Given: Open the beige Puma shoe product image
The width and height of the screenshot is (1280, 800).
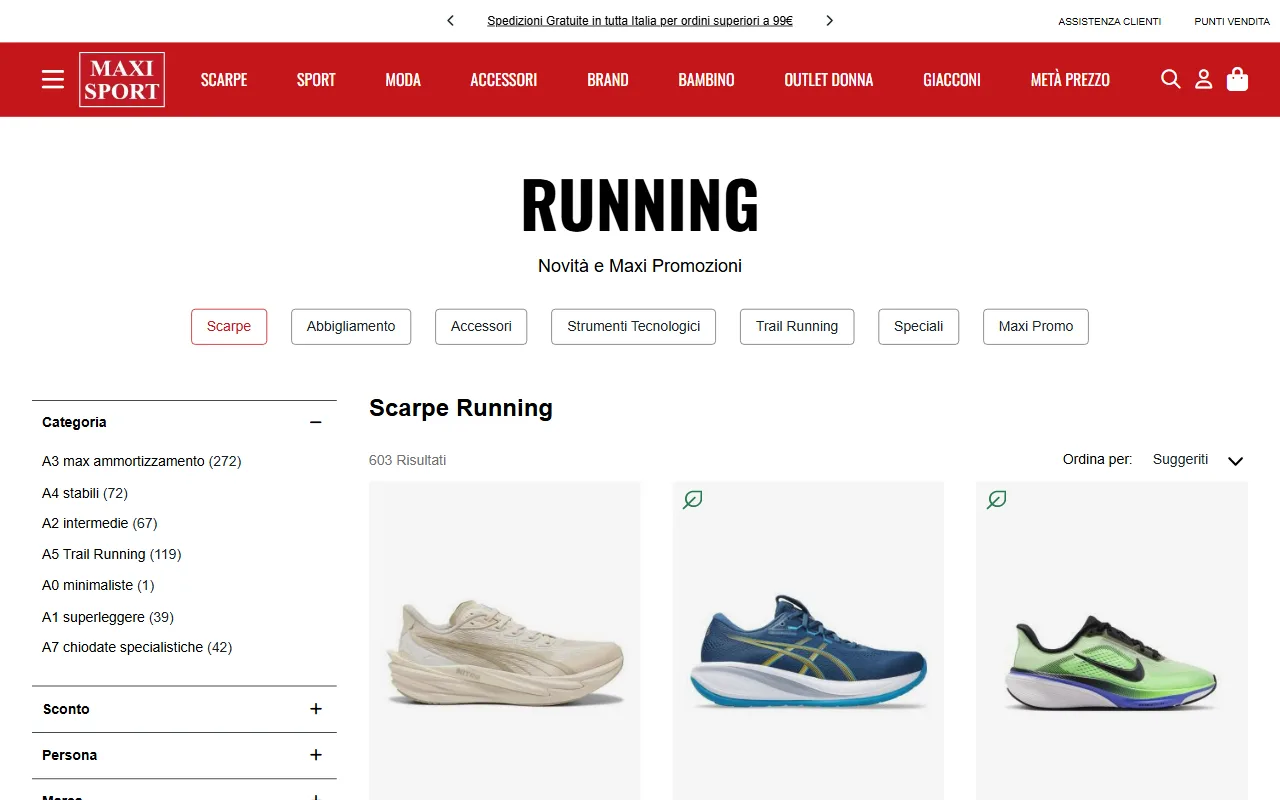Looking at the screenshot, I should (505, 641).
